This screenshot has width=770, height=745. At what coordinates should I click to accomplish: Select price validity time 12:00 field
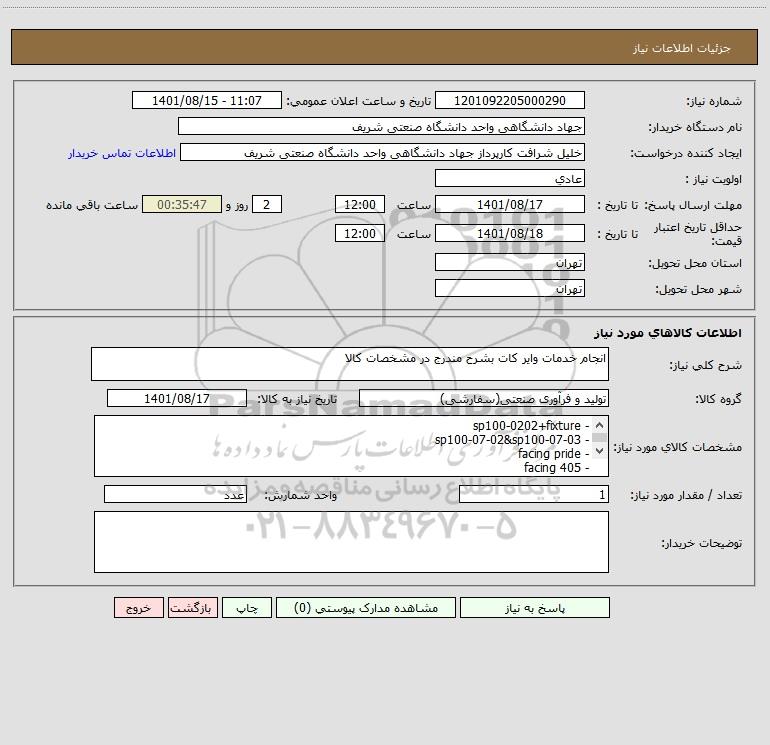coord(359,233)
